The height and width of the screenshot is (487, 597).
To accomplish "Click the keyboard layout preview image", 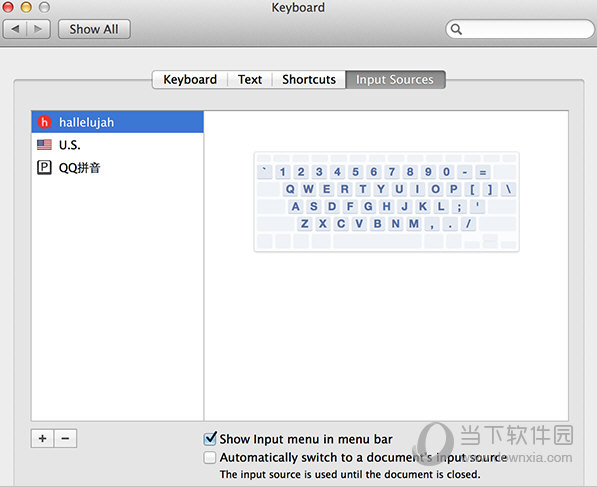I will click(386, 201).
